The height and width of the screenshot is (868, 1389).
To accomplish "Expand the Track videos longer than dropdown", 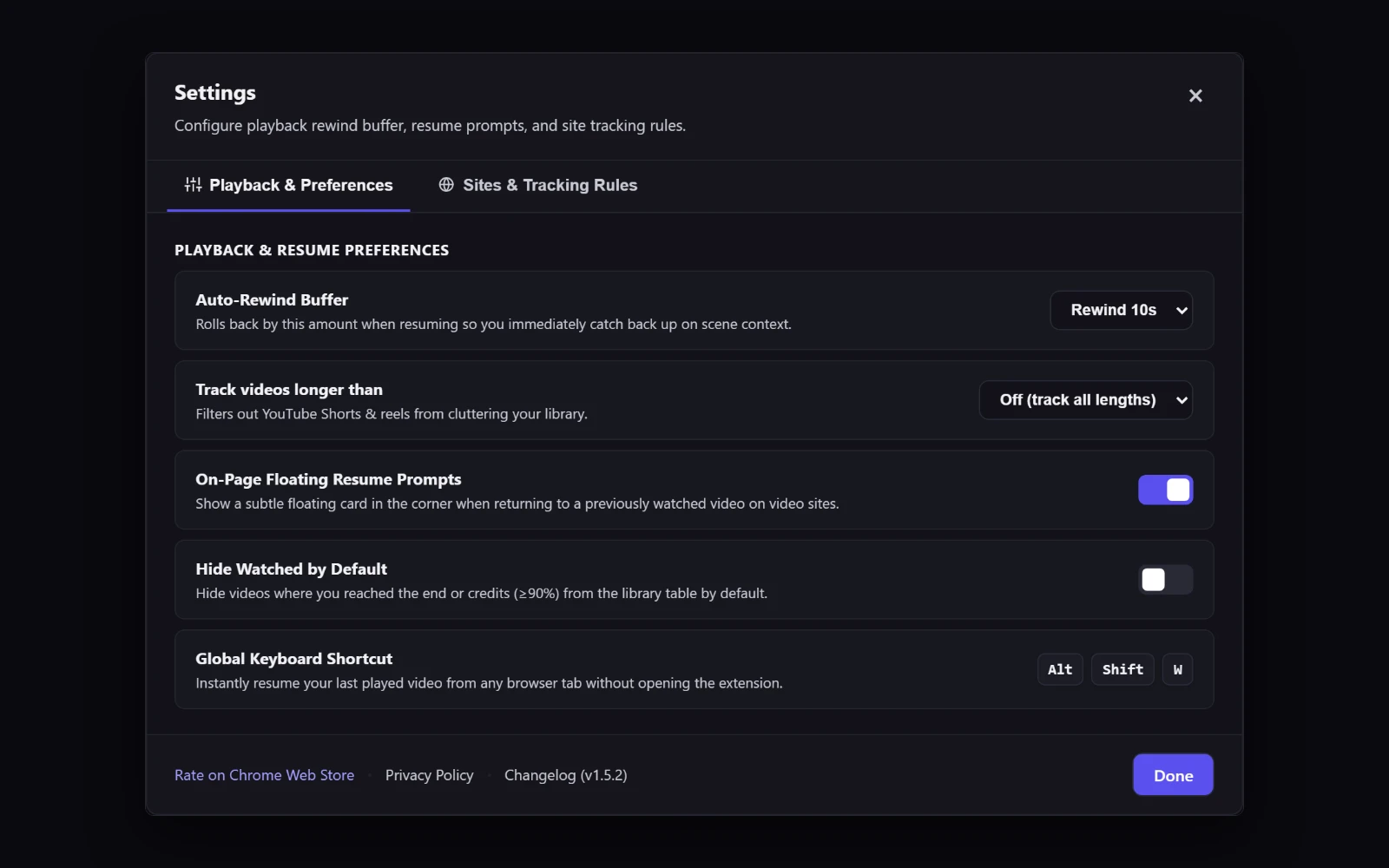I will click(1085, 400).
